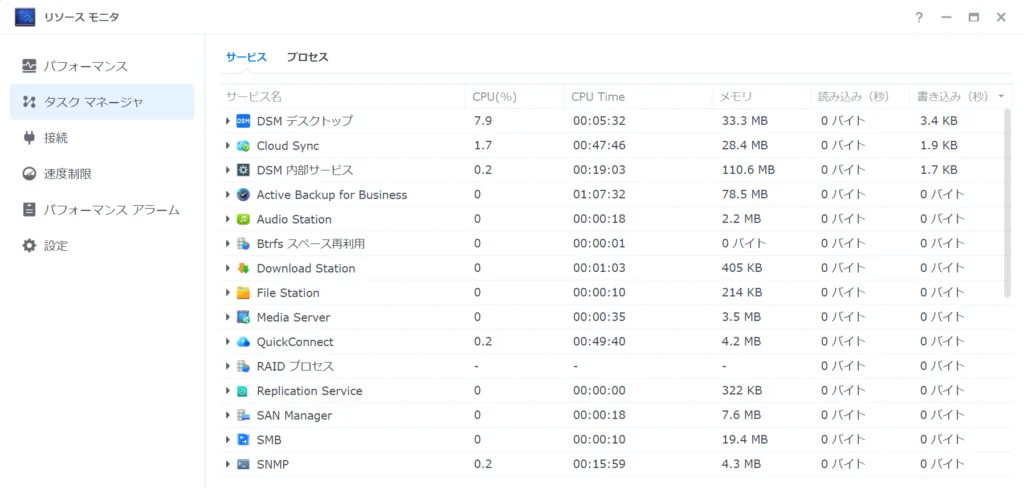Click the Audio Station icon
Screen dimensions: 1024x488
[x=243, y=219]
